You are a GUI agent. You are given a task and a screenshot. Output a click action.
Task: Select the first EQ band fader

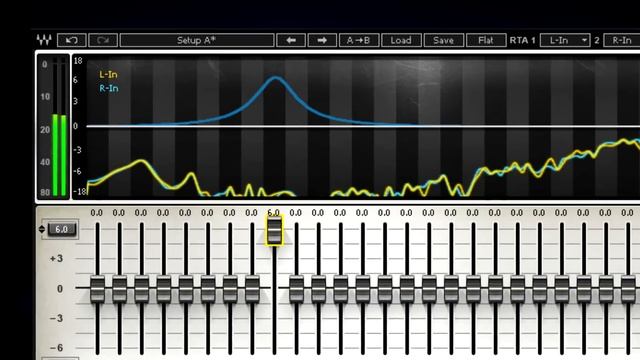[97, 289]
